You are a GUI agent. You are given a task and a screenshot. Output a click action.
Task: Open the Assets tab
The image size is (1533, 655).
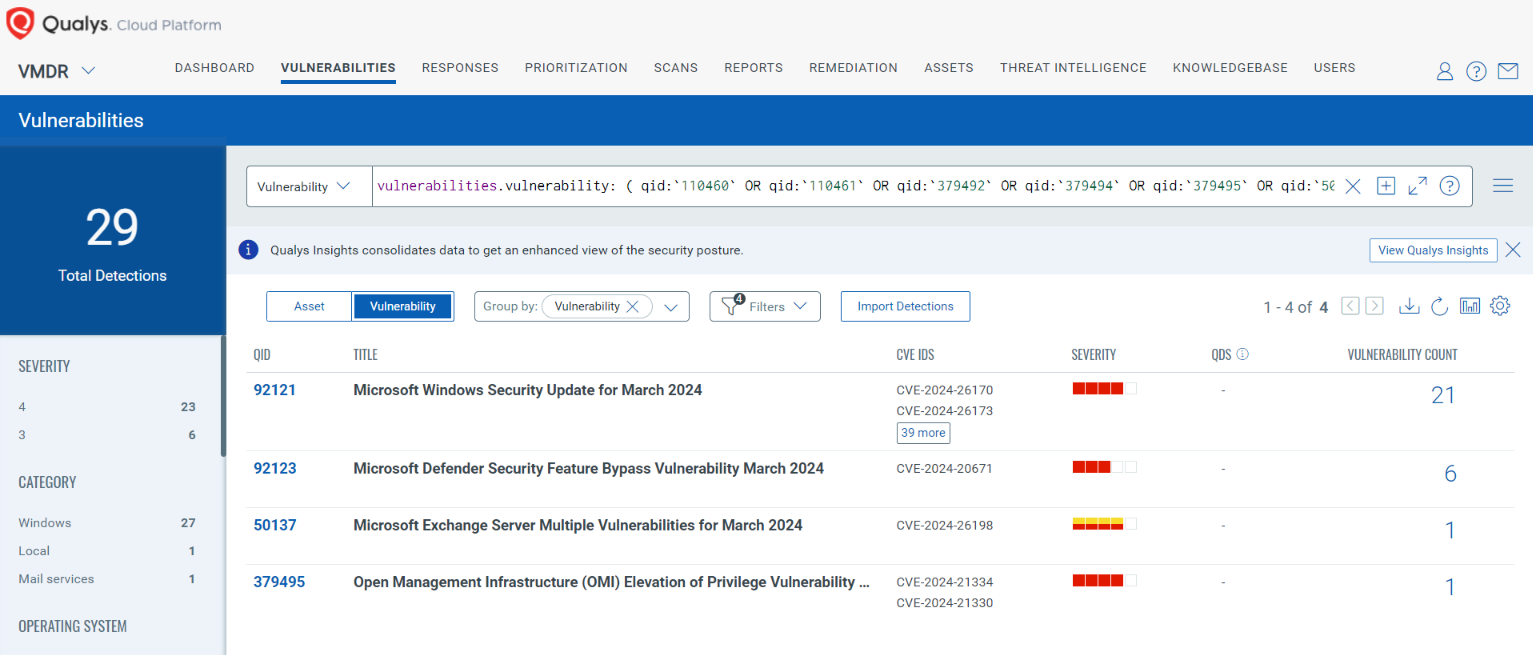pyautogui.click(x=949, y=68)
